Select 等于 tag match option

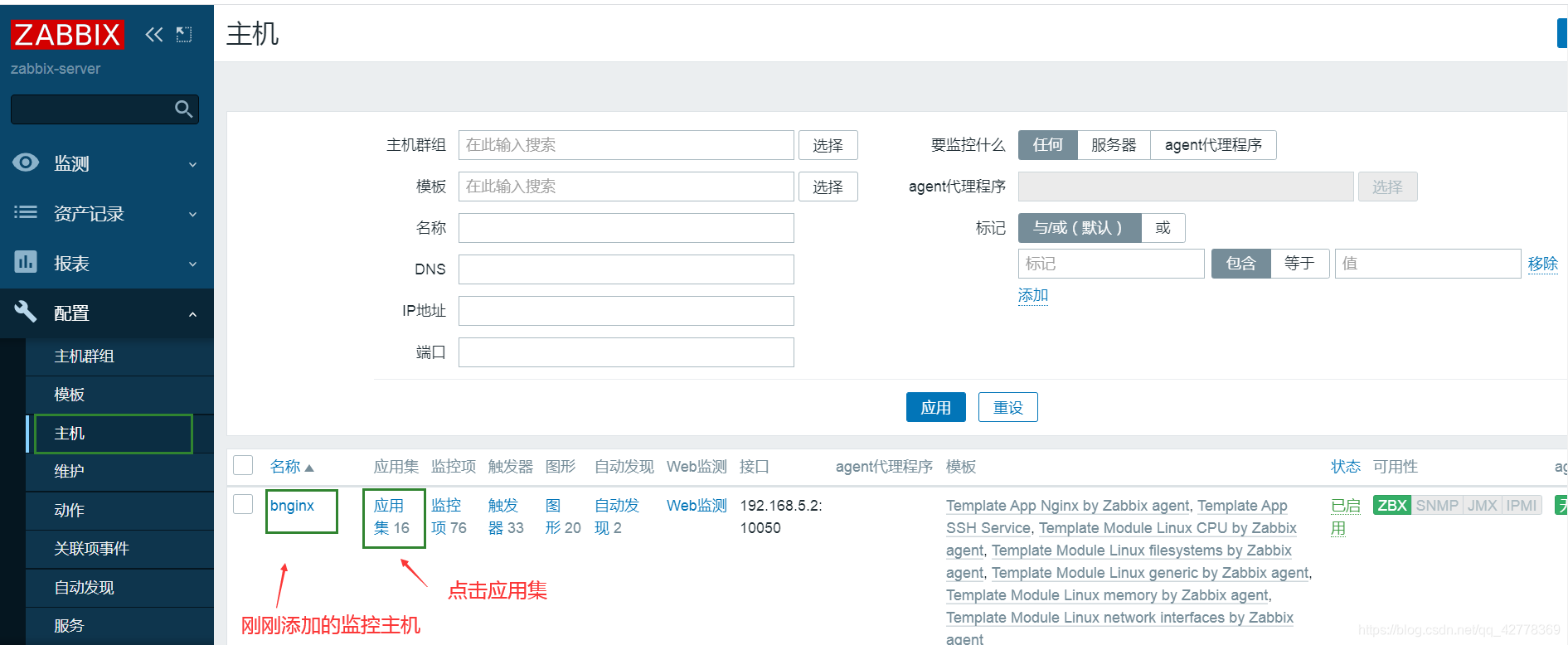tap(1299, 264)
